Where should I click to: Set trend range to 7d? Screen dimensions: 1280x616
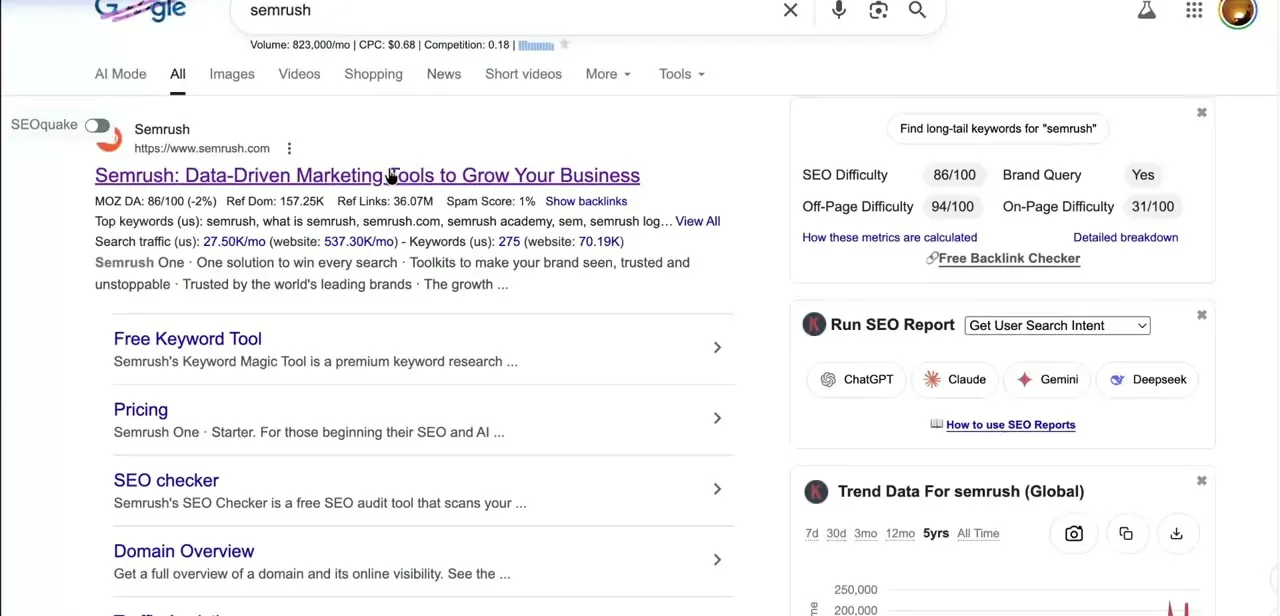coord(812,534)
